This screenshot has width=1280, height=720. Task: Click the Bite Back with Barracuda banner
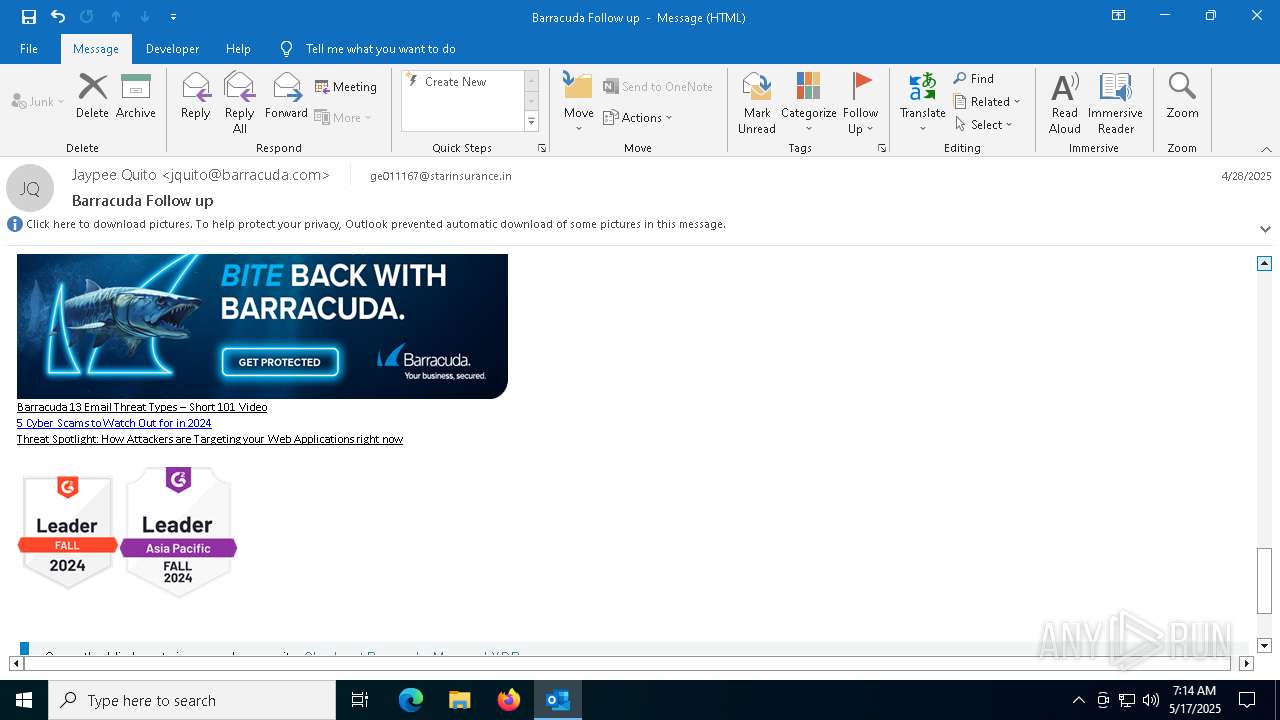pos(262,326)
